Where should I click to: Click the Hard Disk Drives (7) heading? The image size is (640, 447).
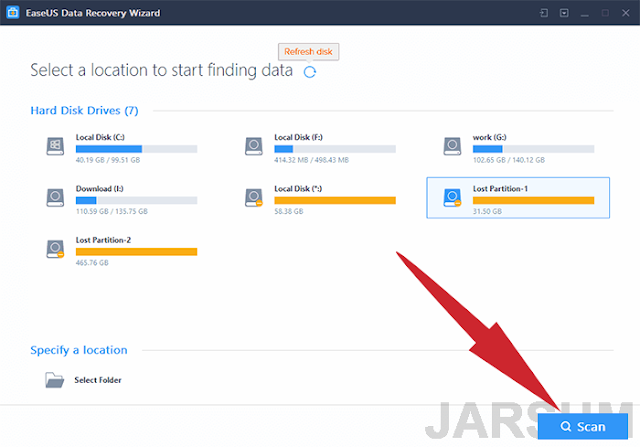point(84,111)
